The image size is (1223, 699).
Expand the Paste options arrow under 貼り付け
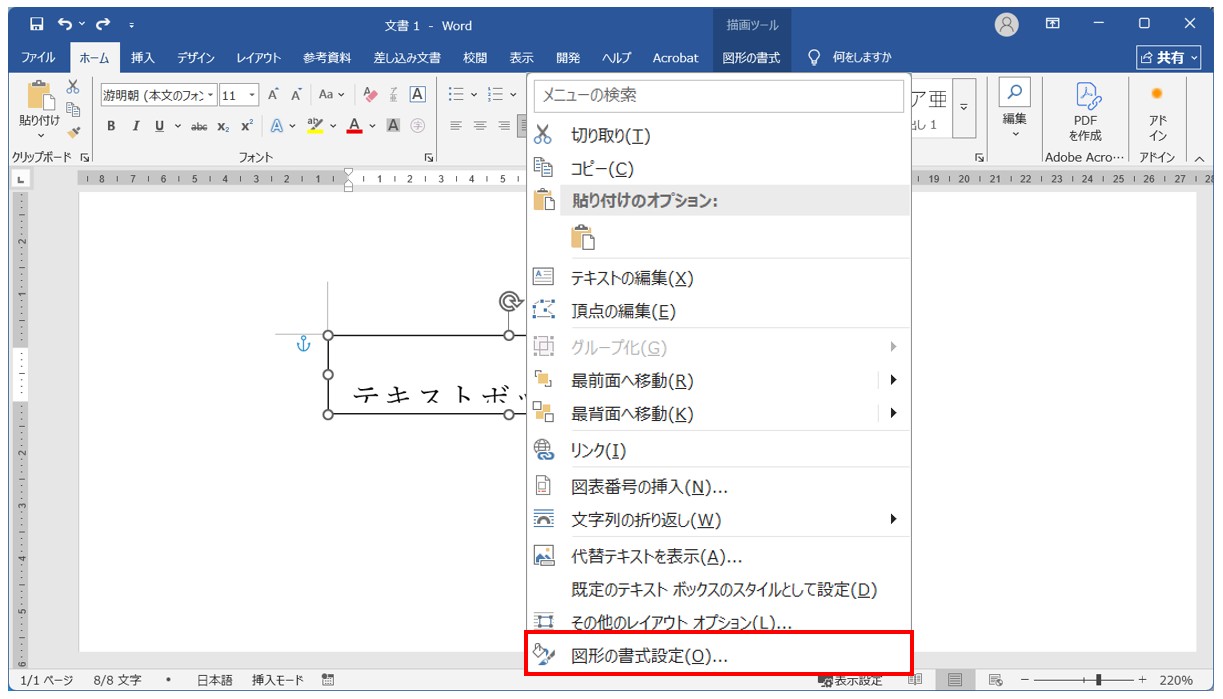click(40, 137)
